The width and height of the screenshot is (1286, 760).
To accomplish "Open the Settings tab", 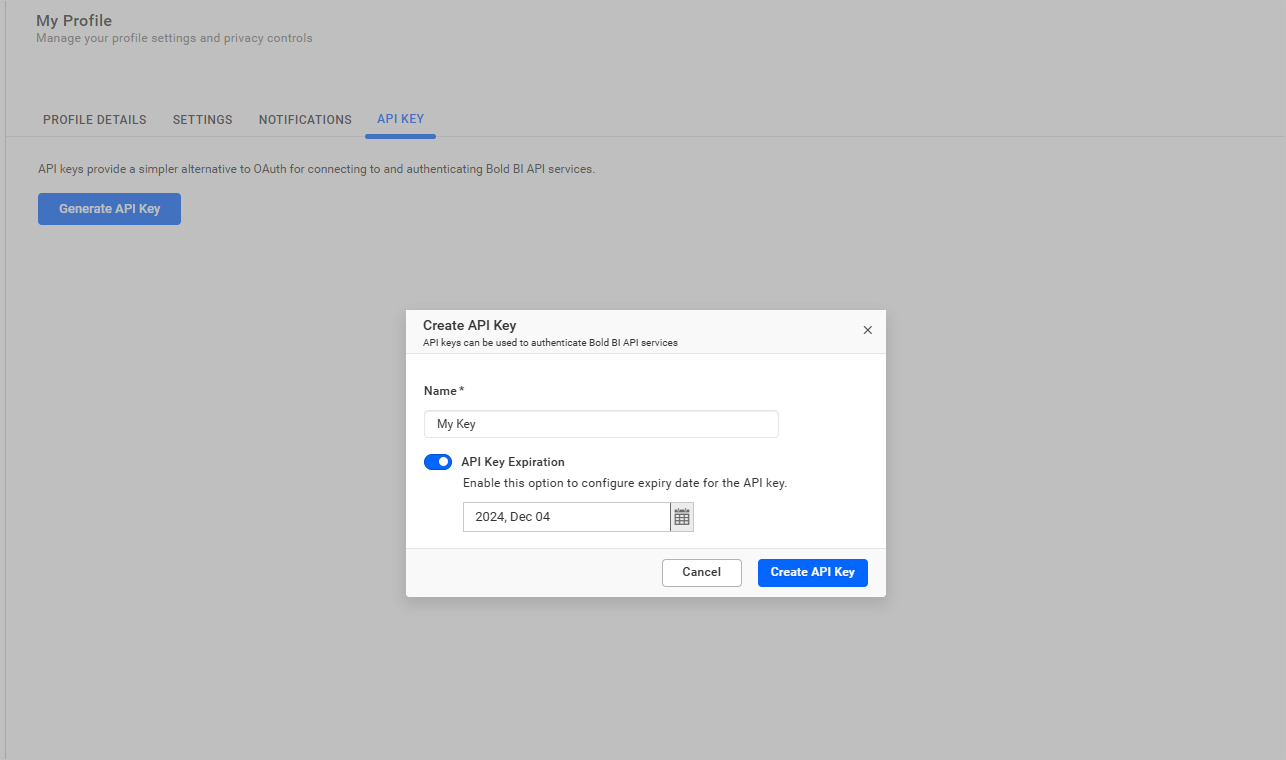I will pyautogui.click(x=202, y=119).
